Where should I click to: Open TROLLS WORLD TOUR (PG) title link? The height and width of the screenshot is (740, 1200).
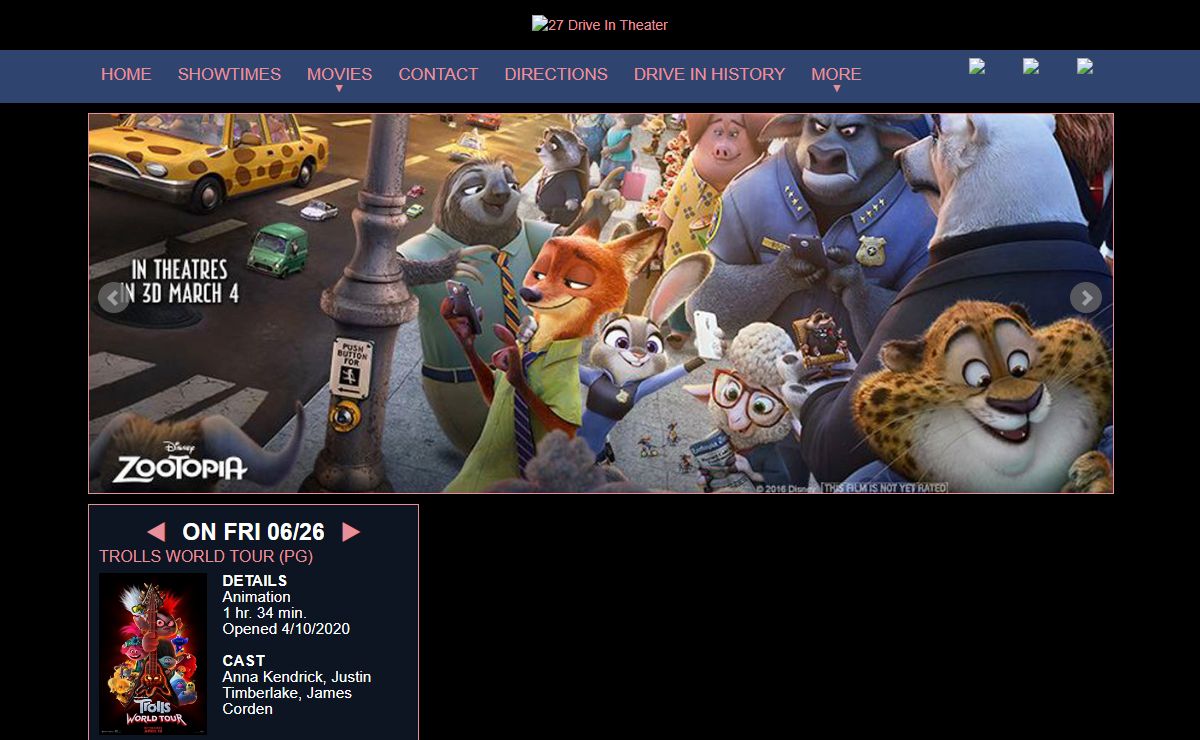pyautogui.click(x=206, y=556)
